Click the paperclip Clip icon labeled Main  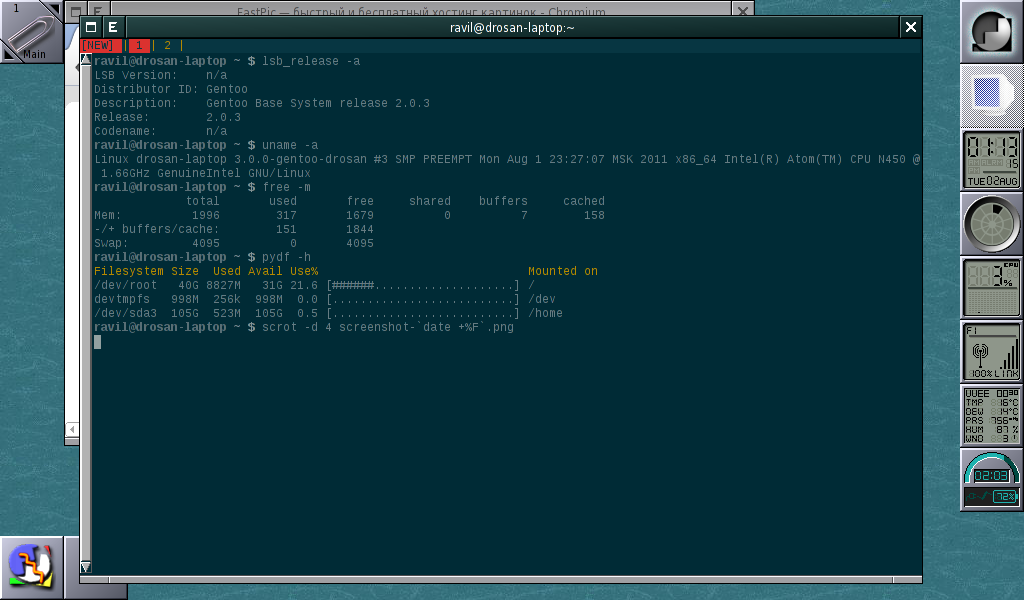tap(31, 31)
